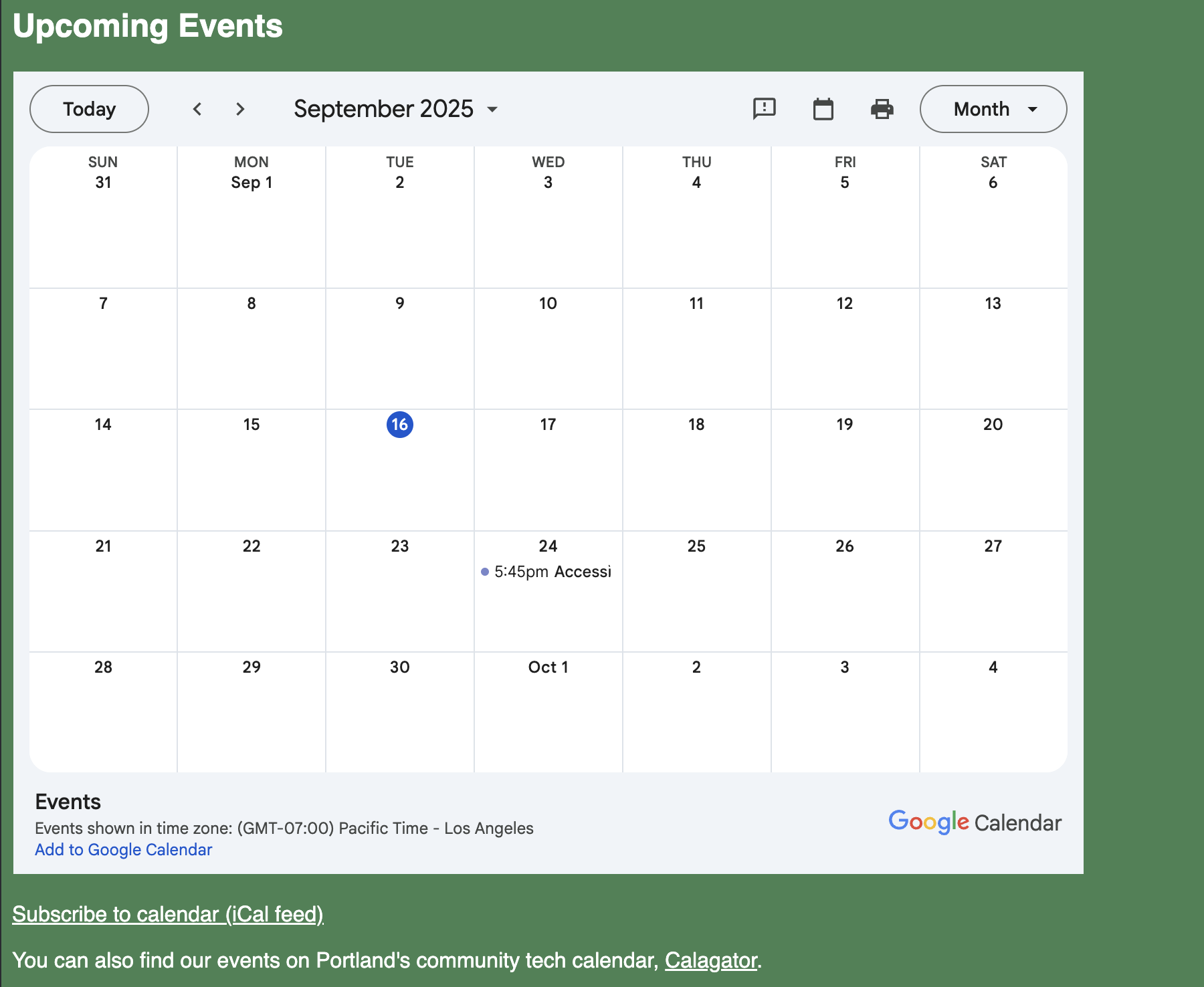1204x987 pixels.
Task: Click the feedback speech bubble icon
Action: [764, 109]
